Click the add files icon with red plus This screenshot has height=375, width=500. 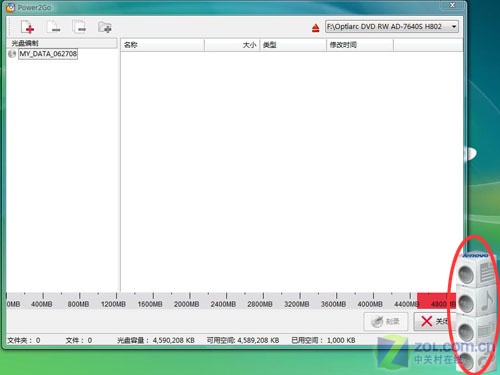tap(28, 27)
